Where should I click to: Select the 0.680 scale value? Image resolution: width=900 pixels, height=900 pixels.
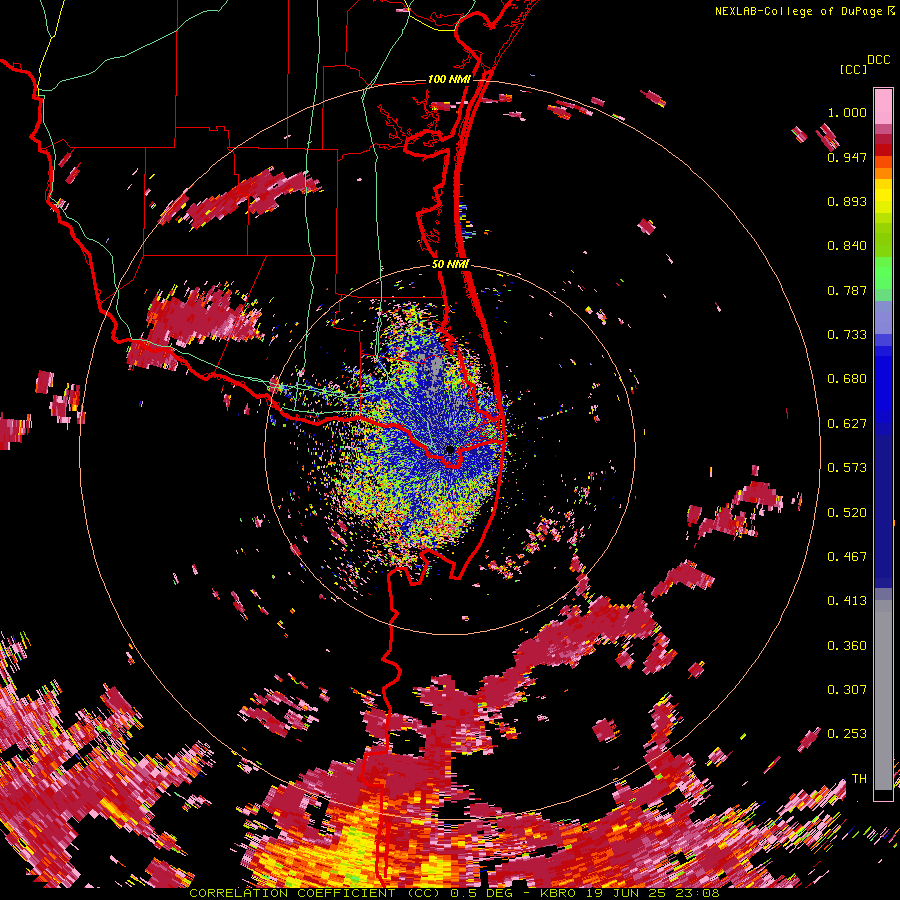[x=847, y=379]
